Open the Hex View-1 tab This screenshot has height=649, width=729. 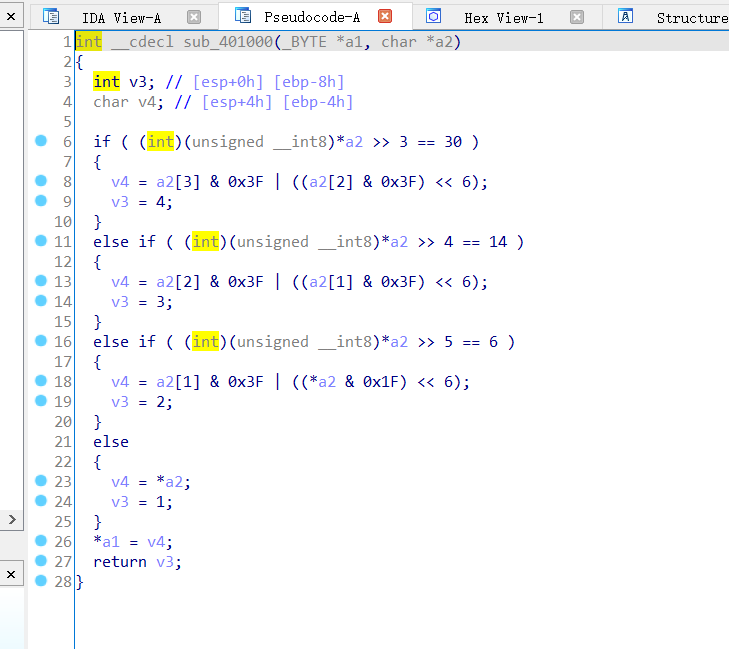click(503, 17)
